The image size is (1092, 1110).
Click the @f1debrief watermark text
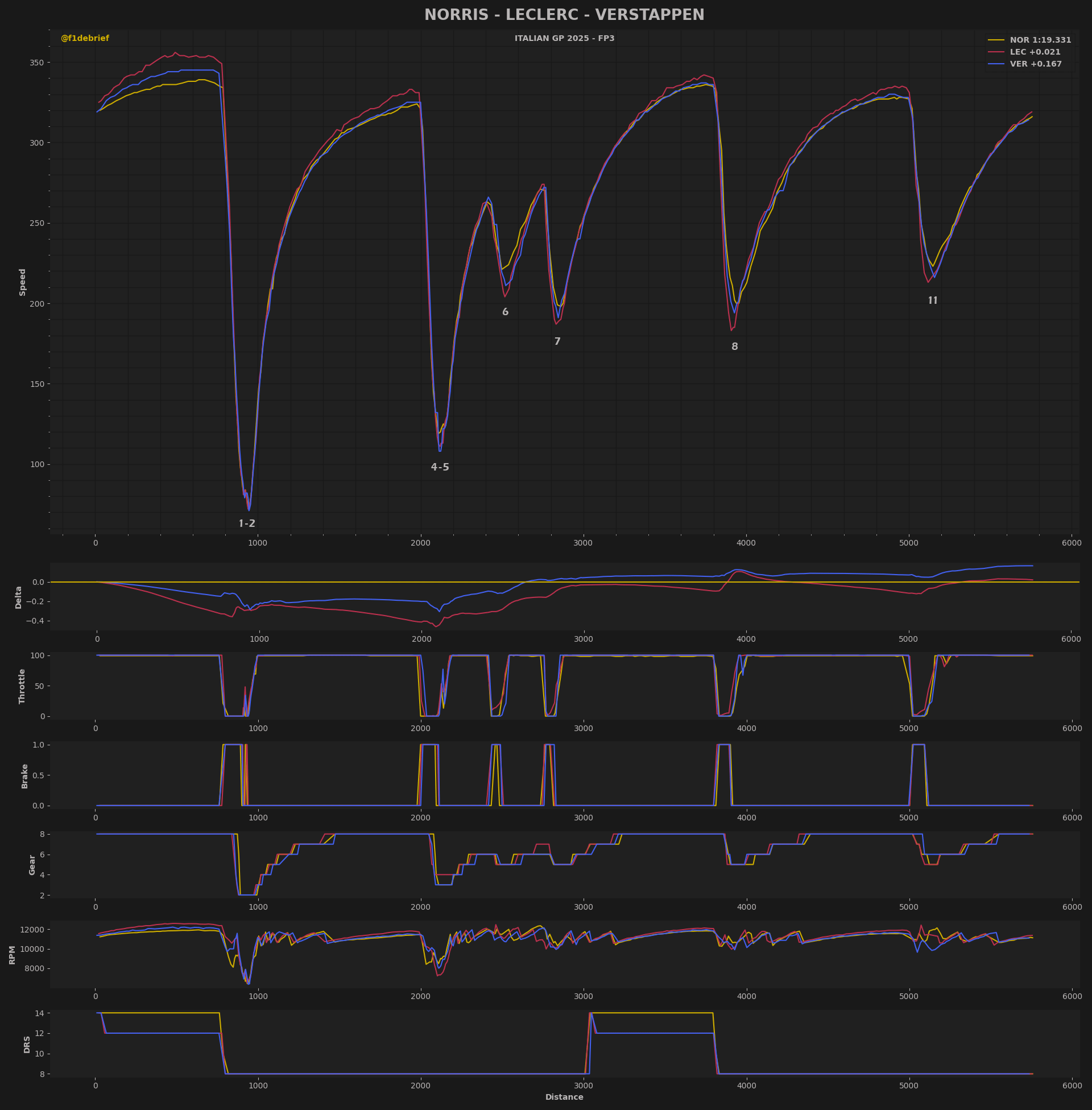point(85,39)
